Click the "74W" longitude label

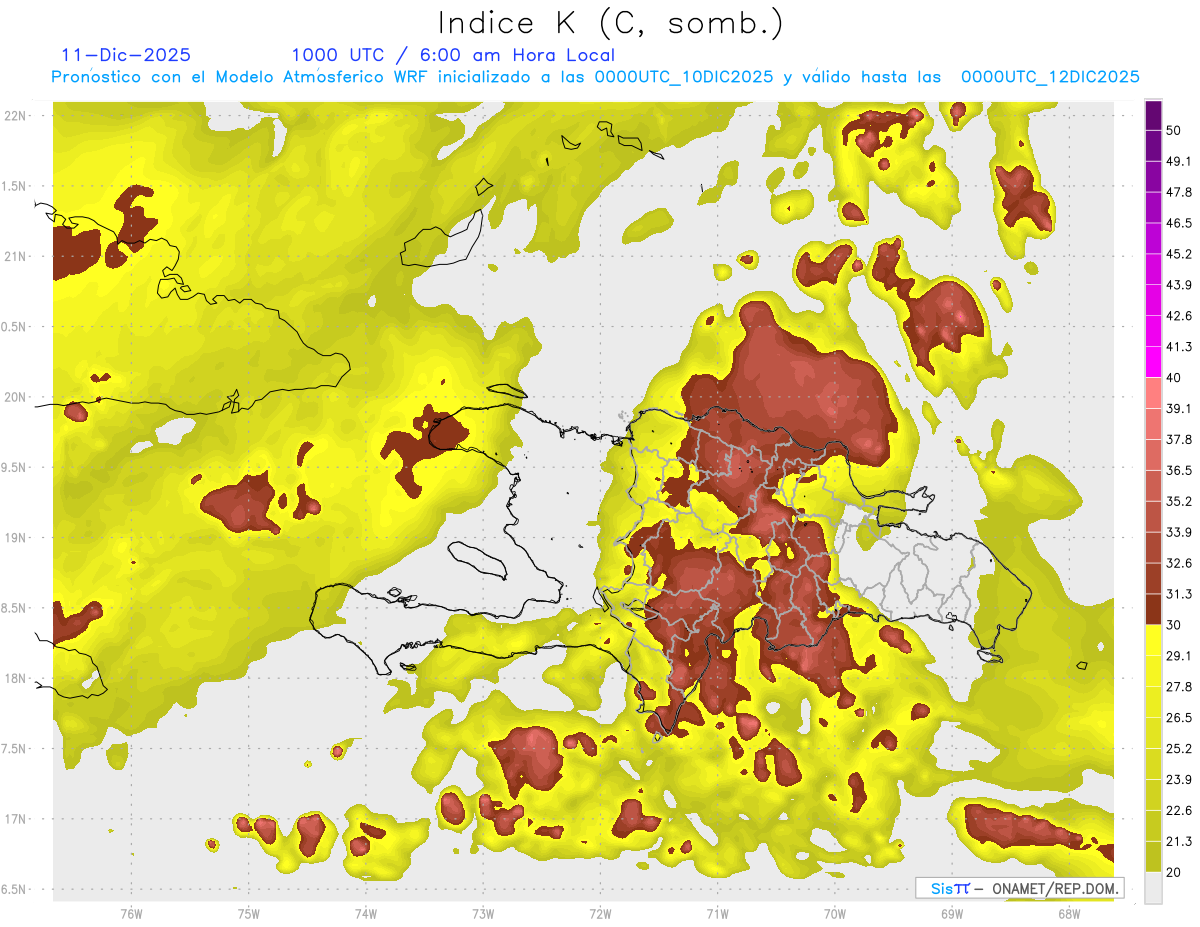point(366,914)
